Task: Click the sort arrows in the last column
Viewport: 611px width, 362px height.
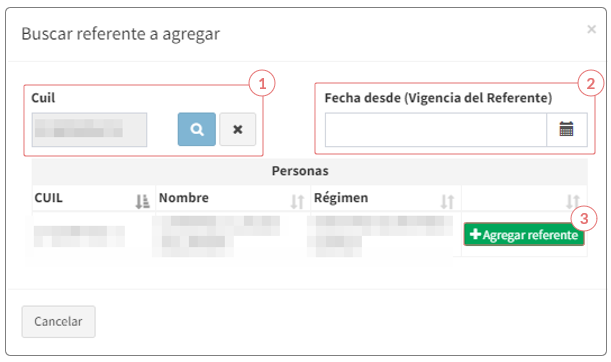Action: [x=573, y=201]
